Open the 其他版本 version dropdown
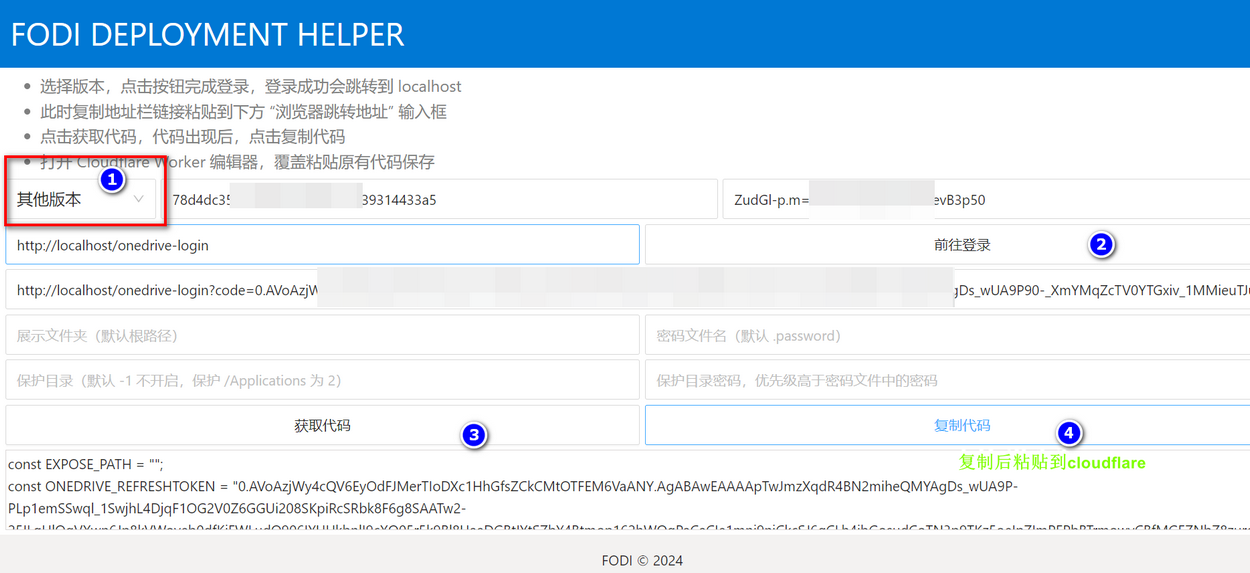Viewport: 1250px width, 573px height. tap(60, 200)
